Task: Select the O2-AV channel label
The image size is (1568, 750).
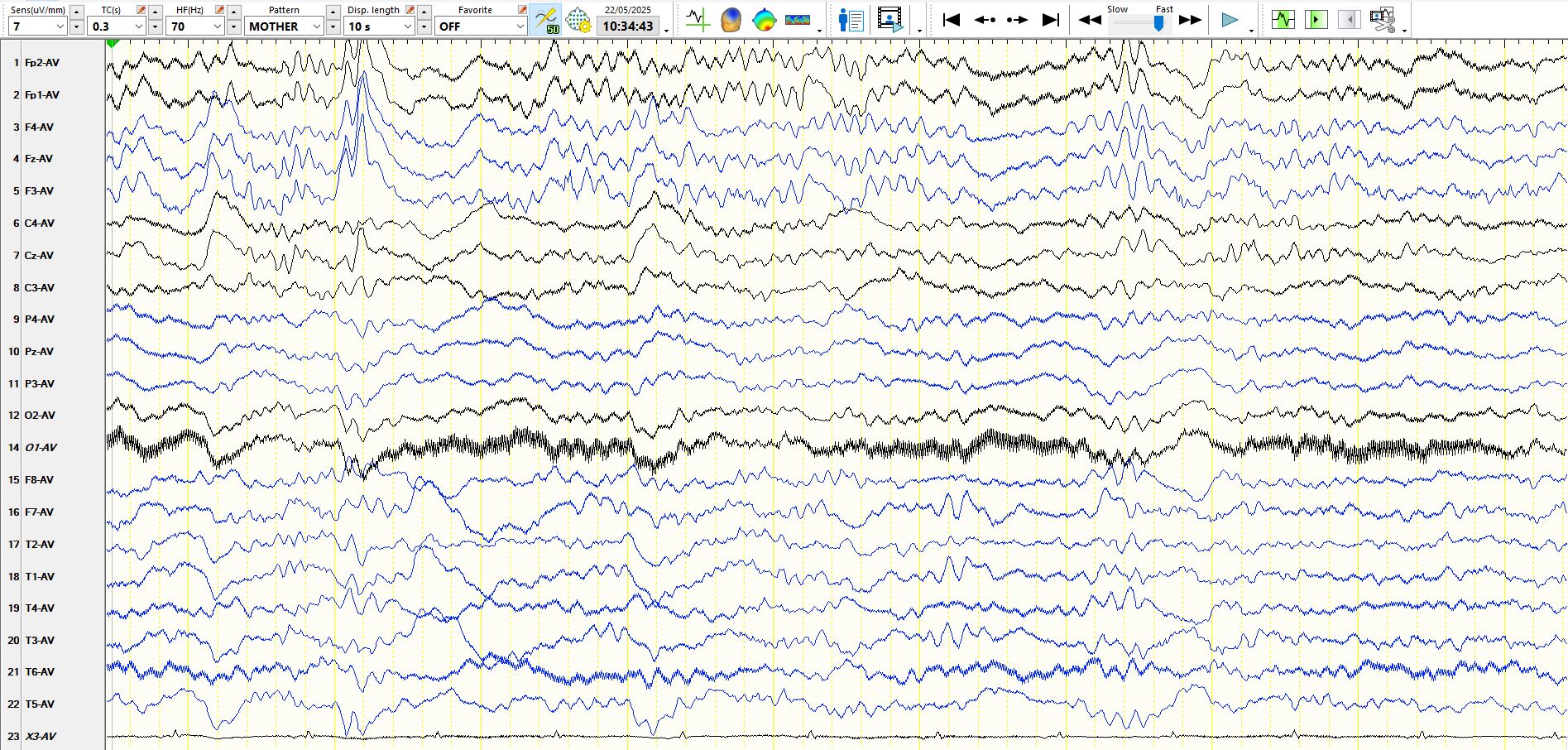Action: 40,416
